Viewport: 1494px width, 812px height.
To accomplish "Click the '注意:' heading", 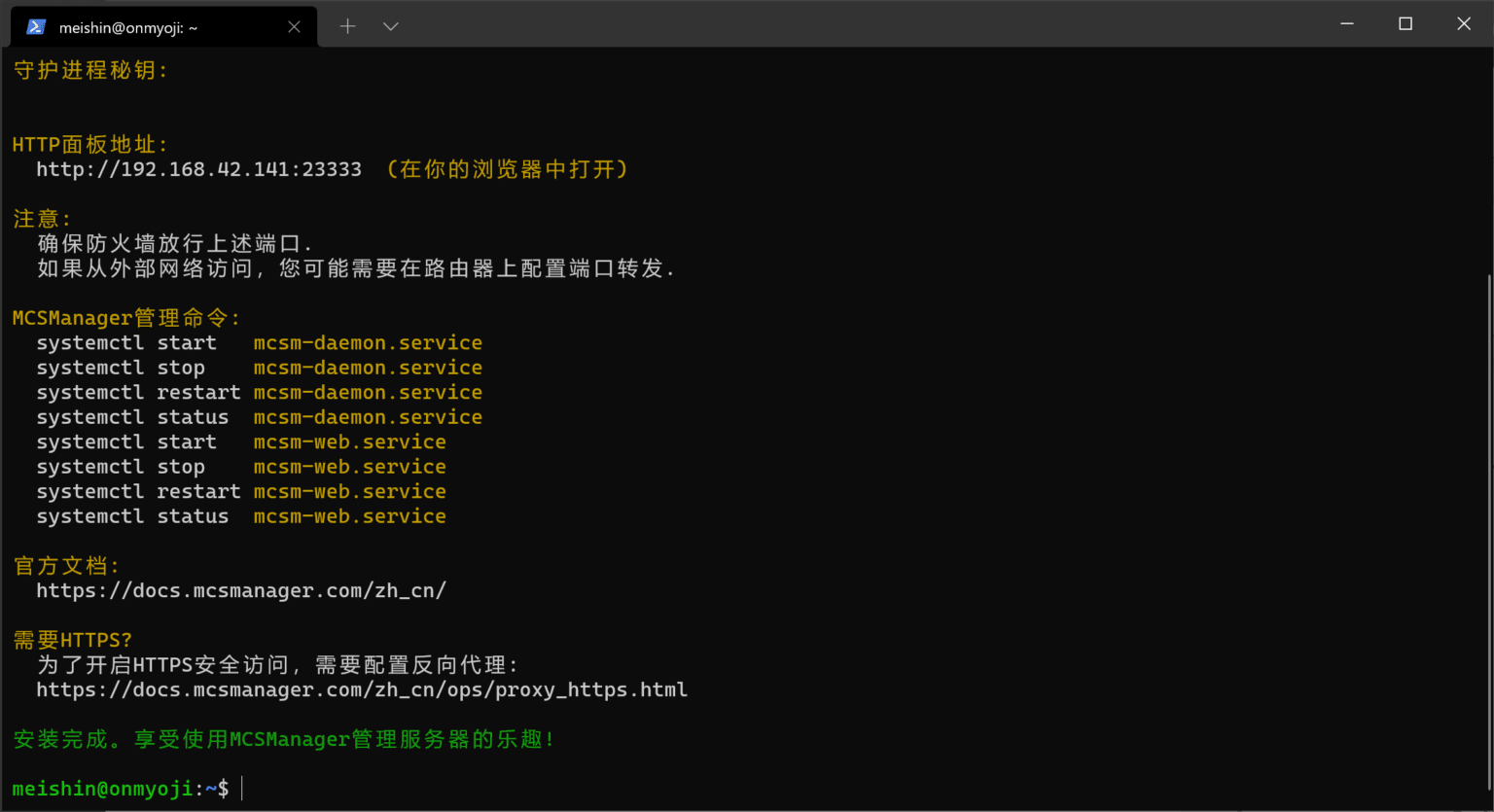I will click(x=42, y=219).
